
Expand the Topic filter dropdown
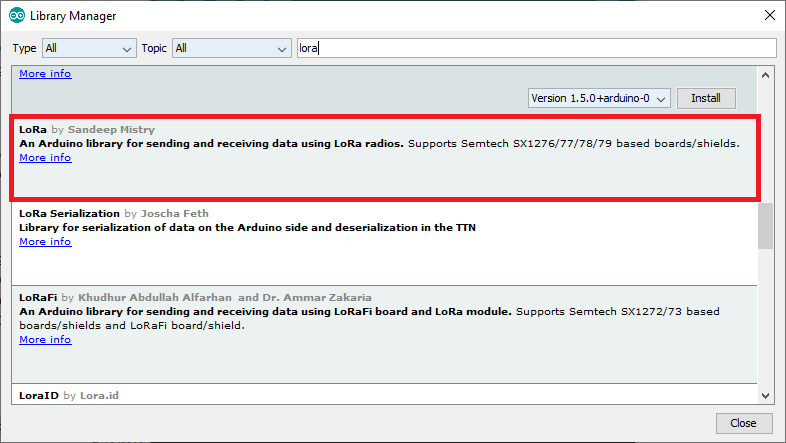[231, 48]
